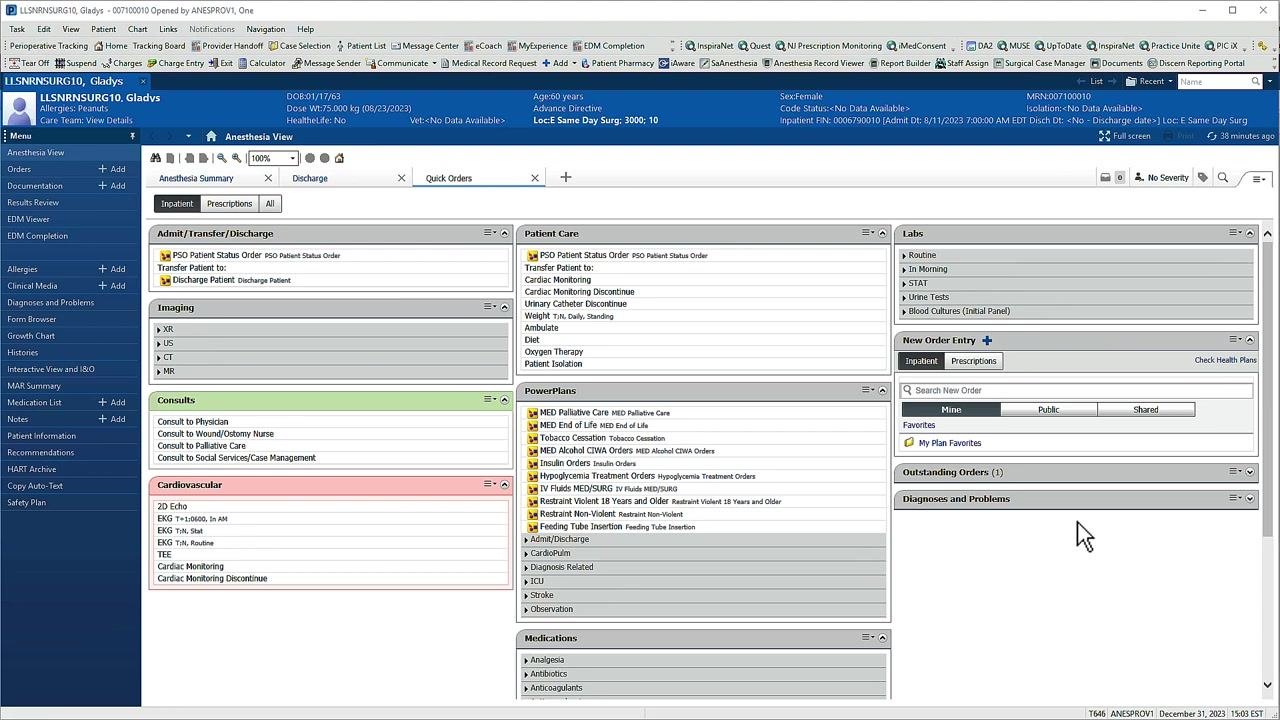This screenshot has width=1280, height=720.
Task: Pin the Menu panel with the pushpin icon
Action: [x=132, y=136]
